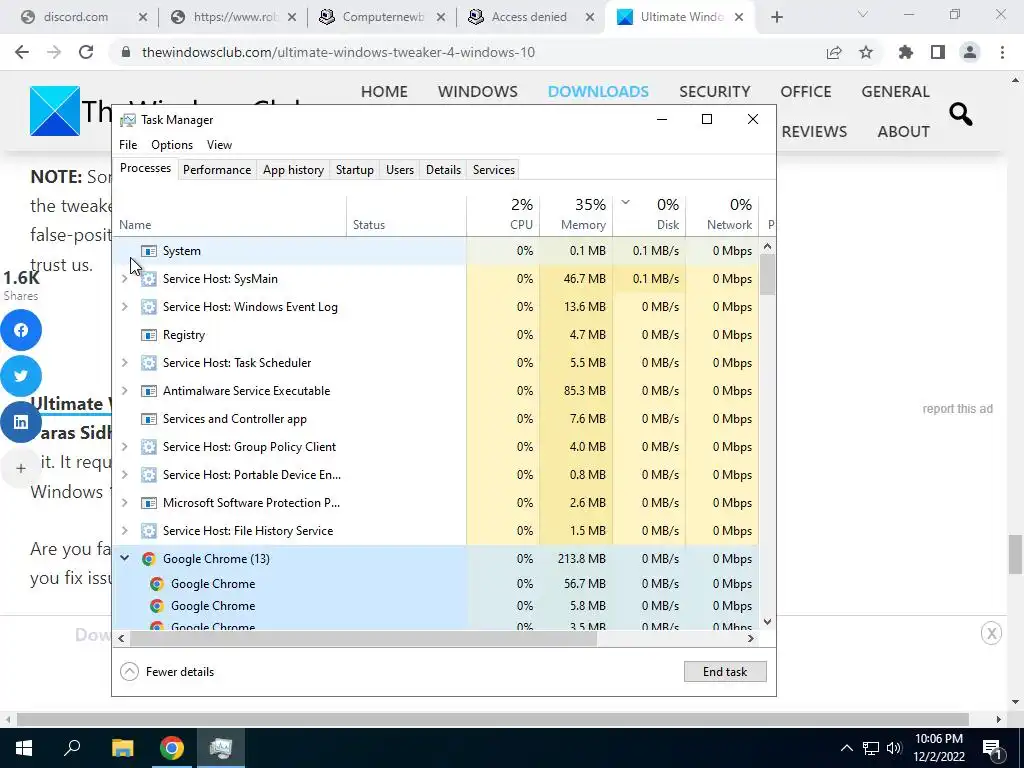1024x768 pixels.
Task: Collapse to Fewer details
Action: (167, 671)
